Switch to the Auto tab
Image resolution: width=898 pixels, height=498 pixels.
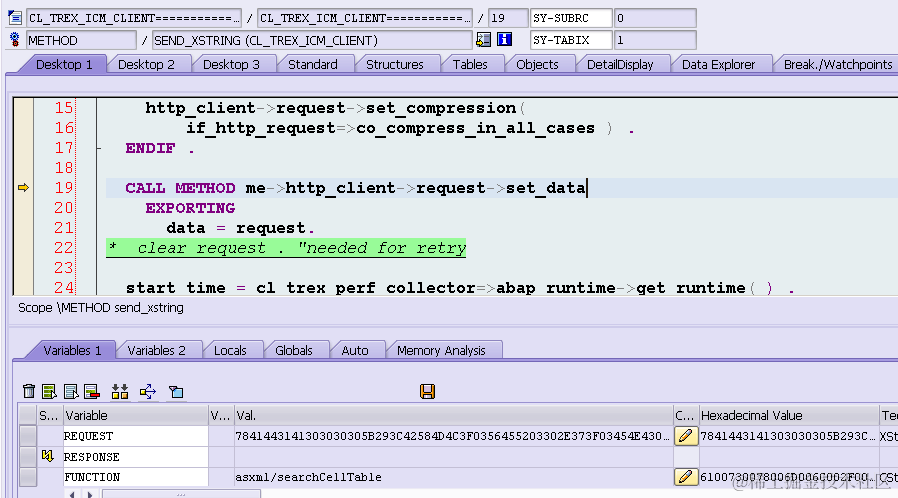point(355,350)
